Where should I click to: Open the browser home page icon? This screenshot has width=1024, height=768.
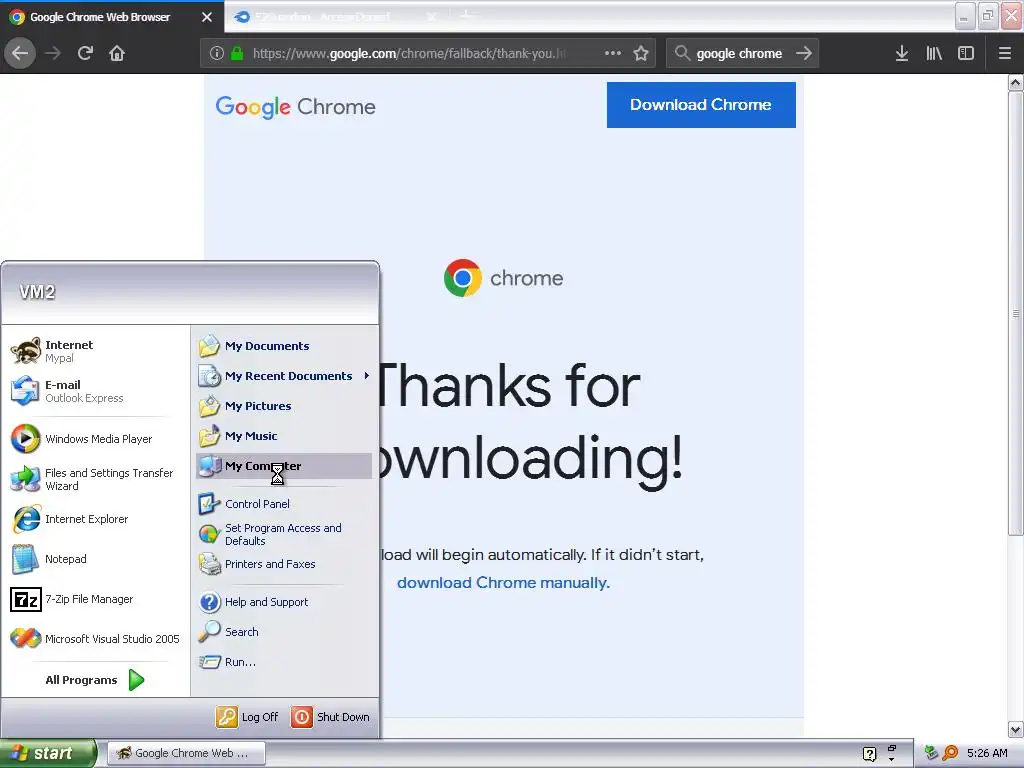pyautogui.click(x=117, y=53)
